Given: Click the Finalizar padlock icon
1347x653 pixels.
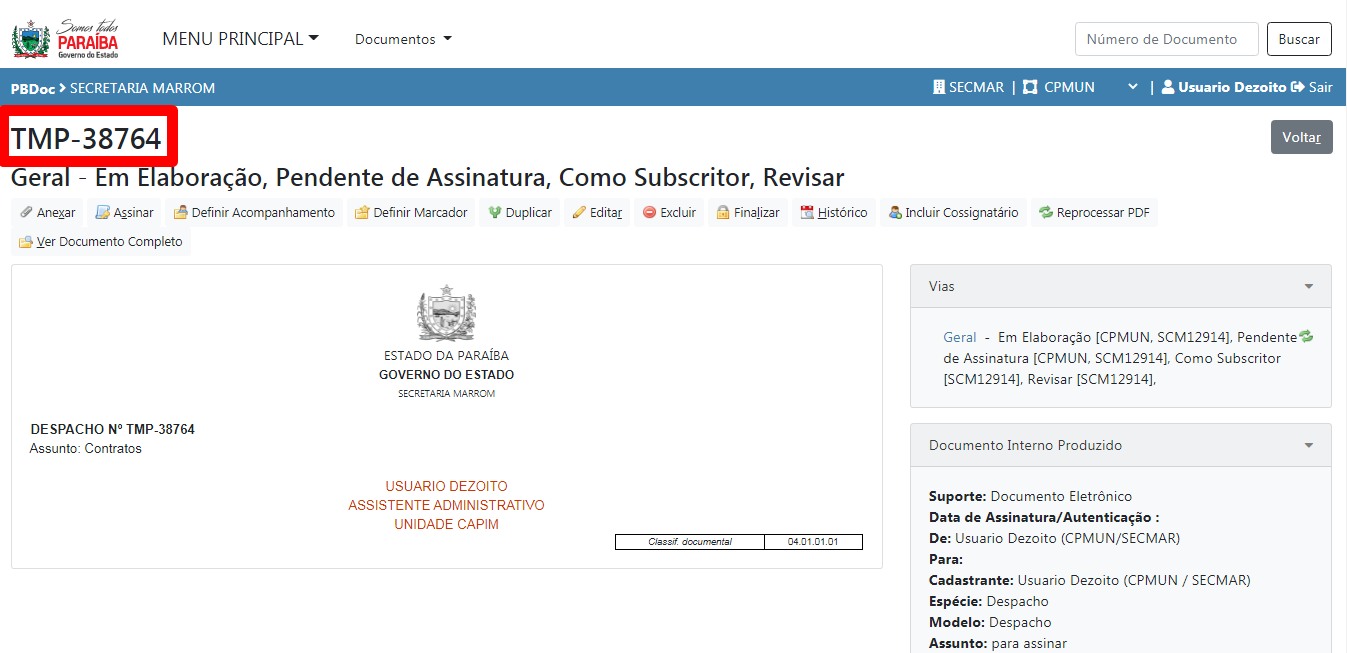Looking at the screenshot, I should pyautogui.click(x=723, y=213).
